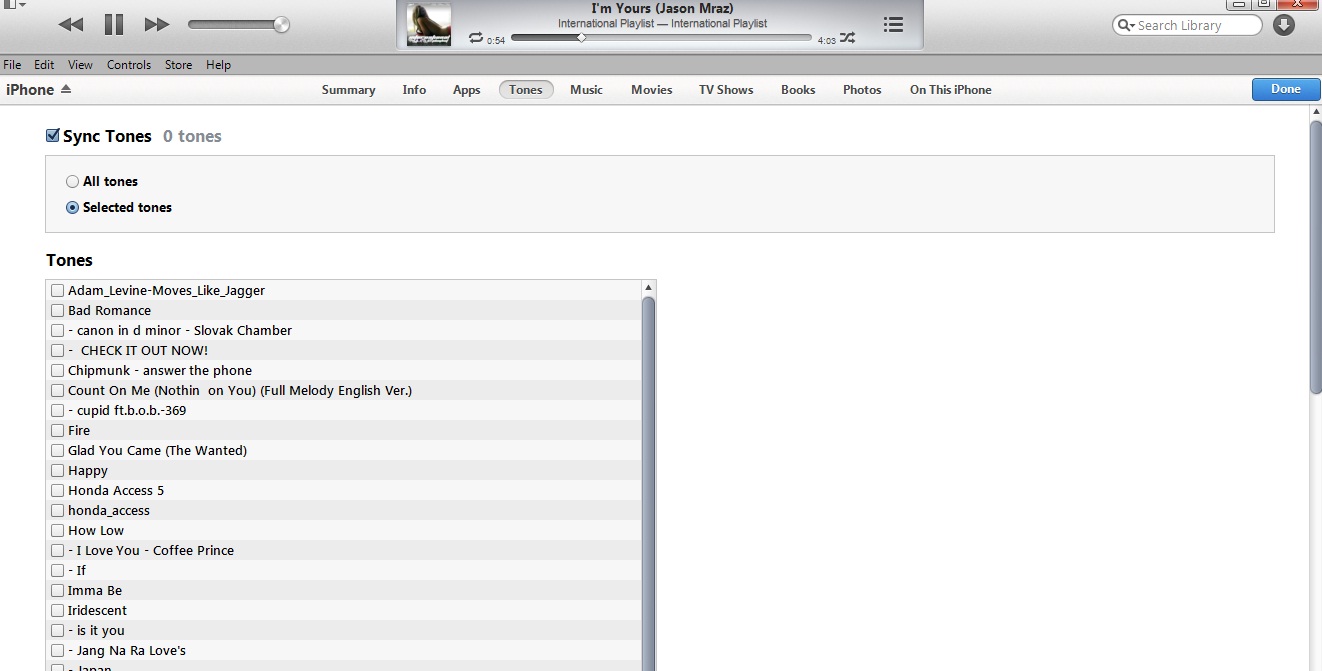The height and width of the screenshot is (671, 1322).
Task: Check Adam_Levine-Moves_Like_Jagger tone
Action: 57,291
